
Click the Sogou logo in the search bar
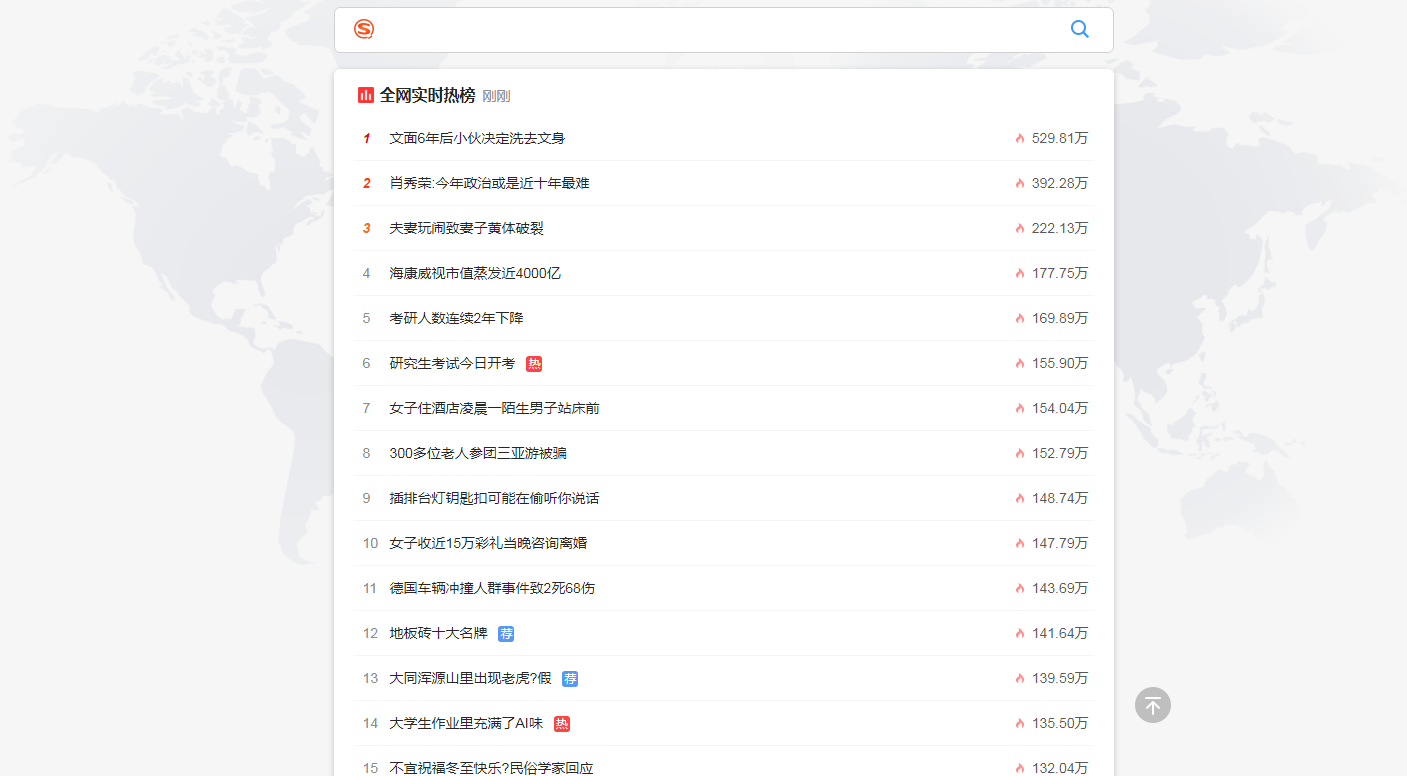pos(364,29)
